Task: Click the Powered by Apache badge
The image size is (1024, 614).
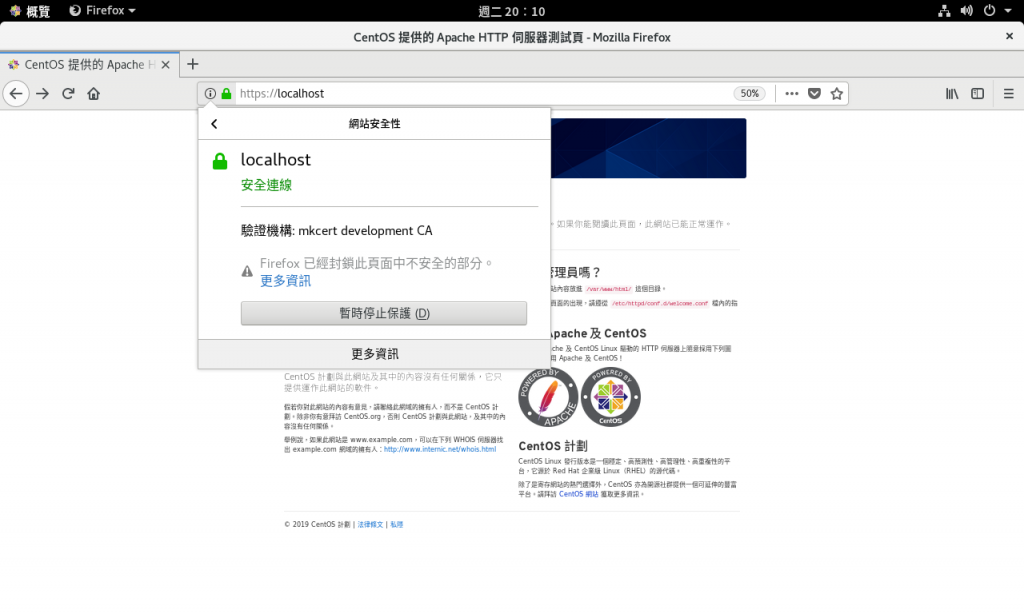Action: [547, 397]
